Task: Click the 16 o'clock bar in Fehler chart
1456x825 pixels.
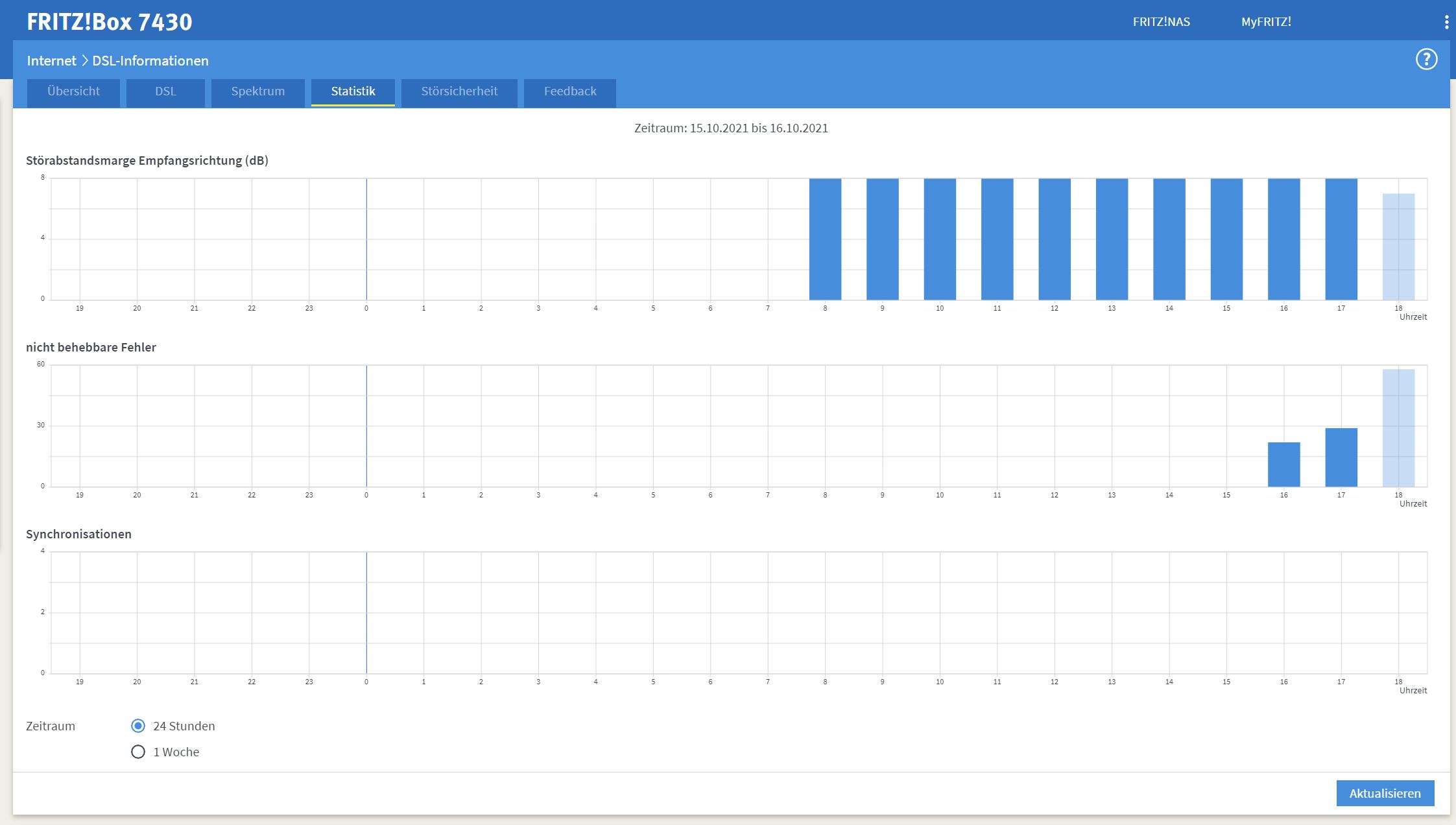Action: pyautogui.click(x=1283, y=464)
